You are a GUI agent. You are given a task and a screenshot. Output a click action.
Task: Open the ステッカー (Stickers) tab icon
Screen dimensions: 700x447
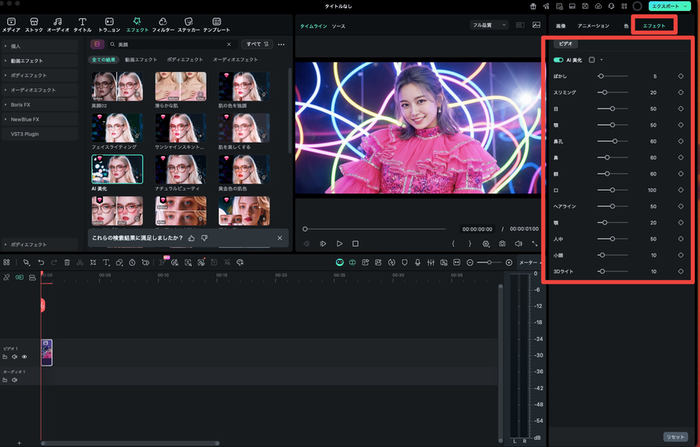187,21
